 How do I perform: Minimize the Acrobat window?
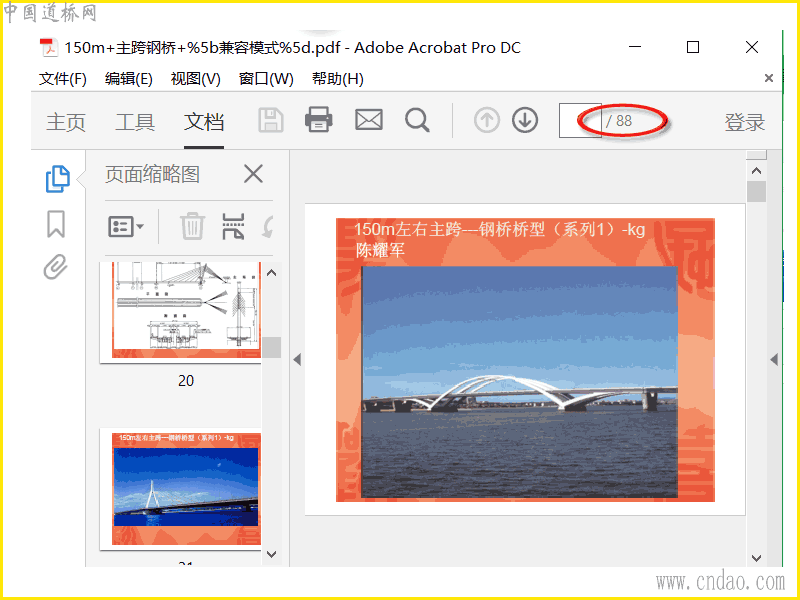coord(635,47)
